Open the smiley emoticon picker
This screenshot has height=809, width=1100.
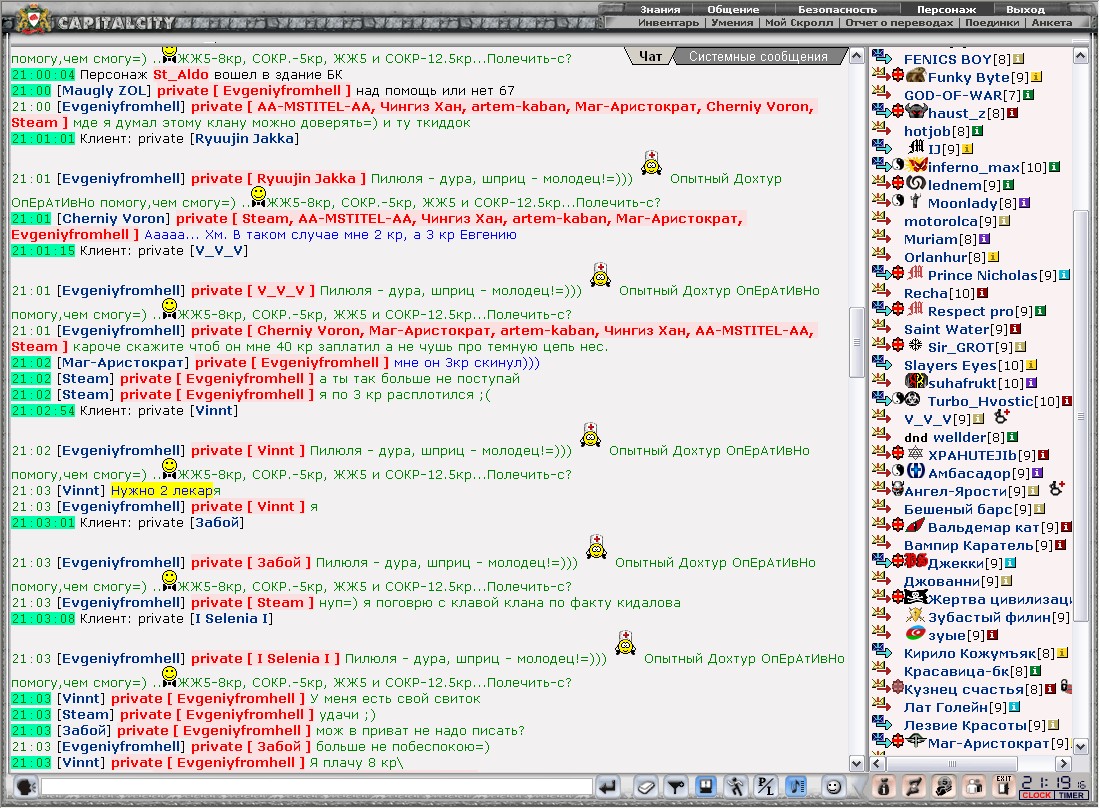(833, 787)
